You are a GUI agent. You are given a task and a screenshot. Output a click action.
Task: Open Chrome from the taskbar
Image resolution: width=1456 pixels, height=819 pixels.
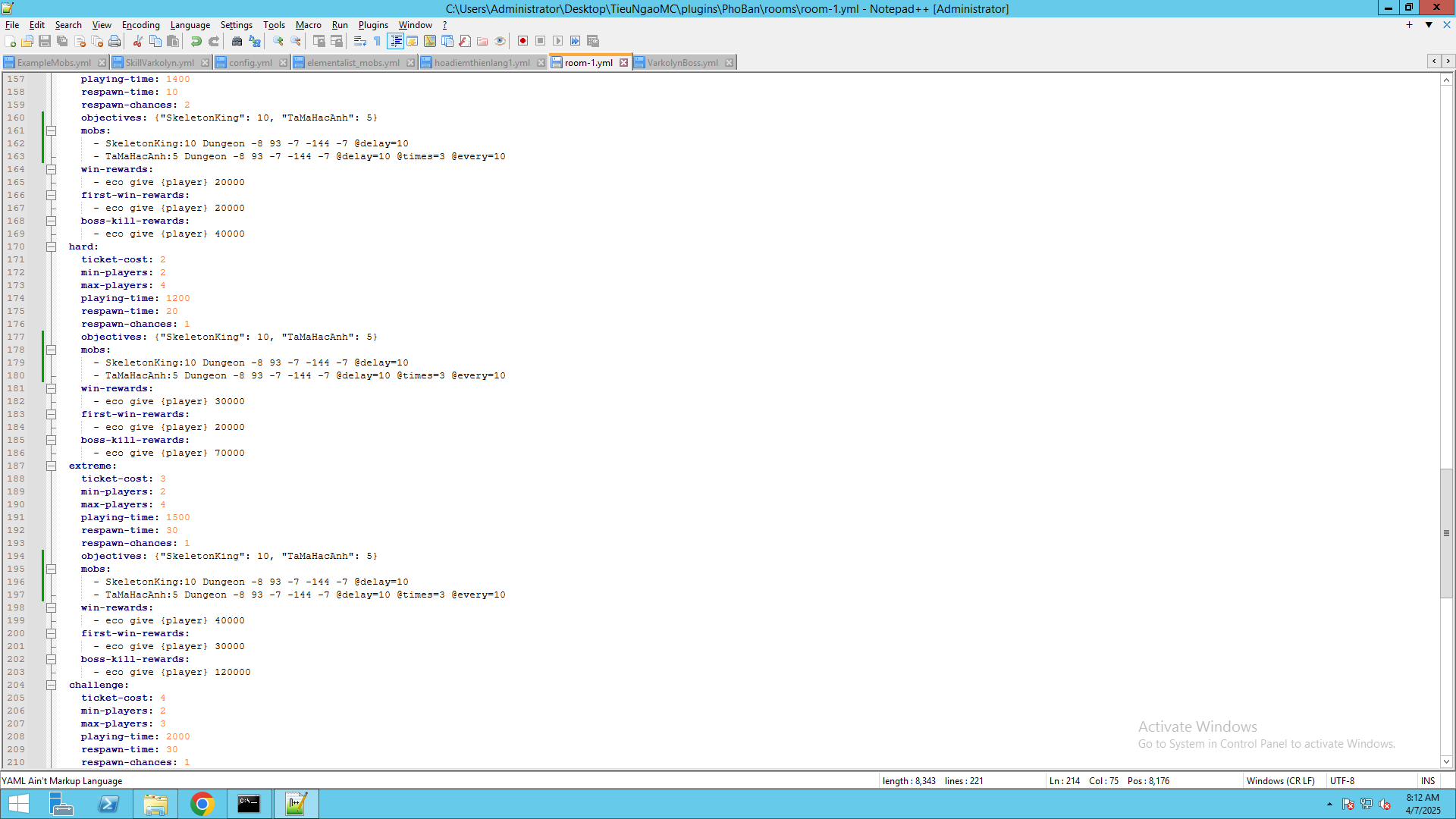pos(202,804)
